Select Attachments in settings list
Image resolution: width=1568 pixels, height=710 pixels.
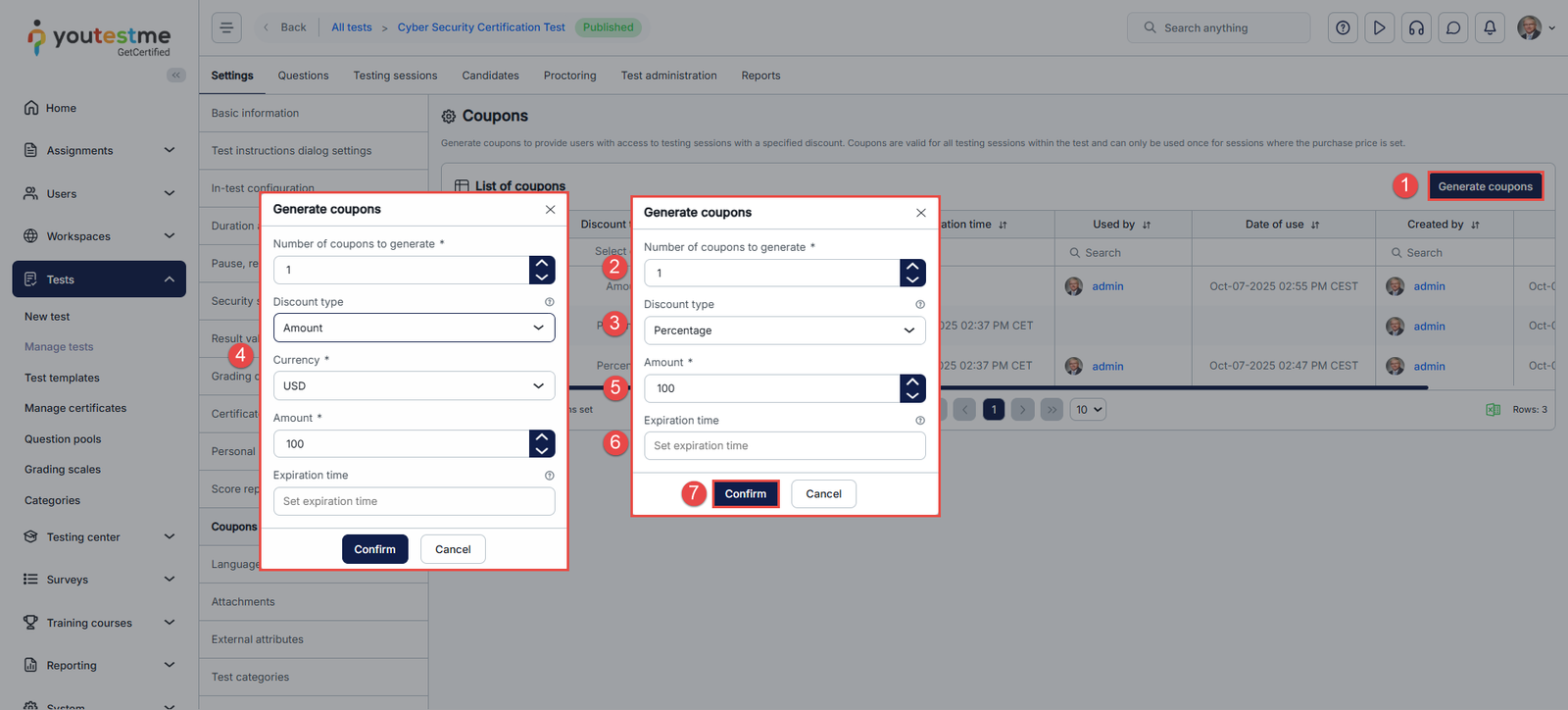tap(243, 602)
